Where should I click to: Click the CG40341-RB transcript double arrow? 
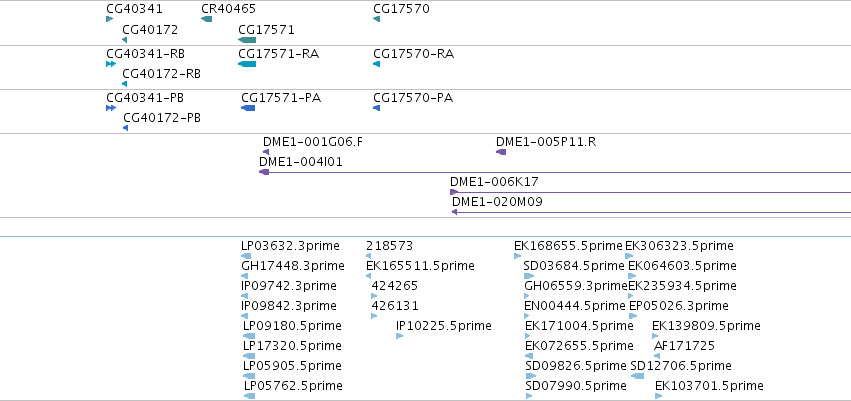(111, 64)
